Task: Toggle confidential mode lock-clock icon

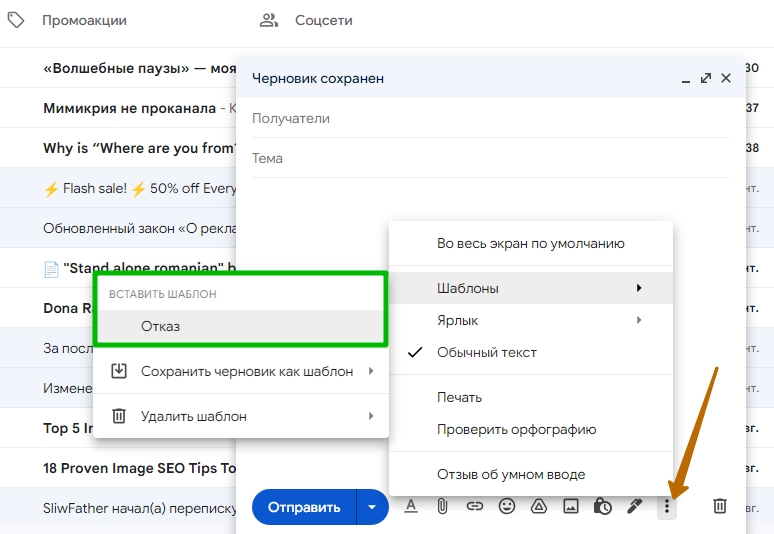Action: click(603, 506)
